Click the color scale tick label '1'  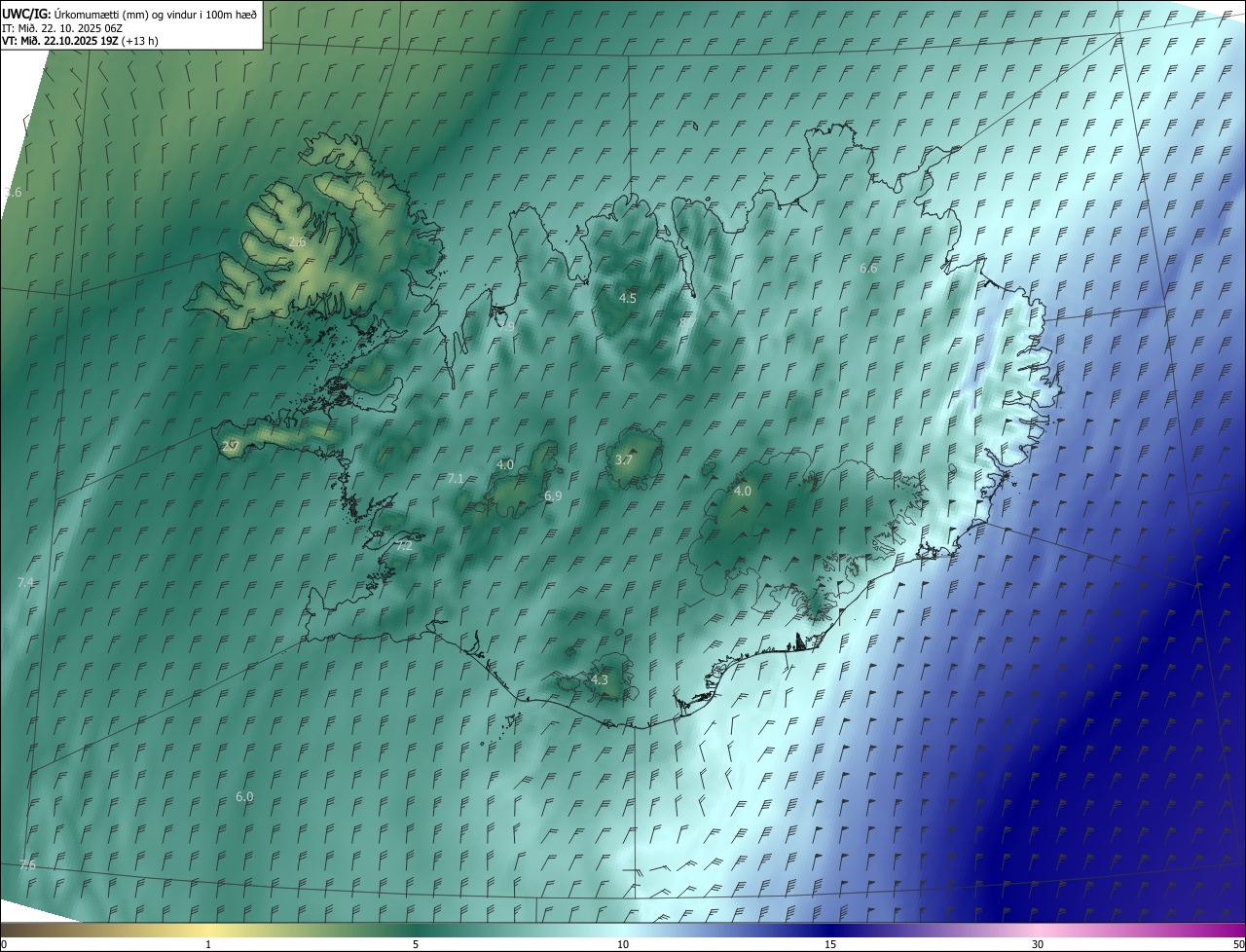click(x=208, y=945)
